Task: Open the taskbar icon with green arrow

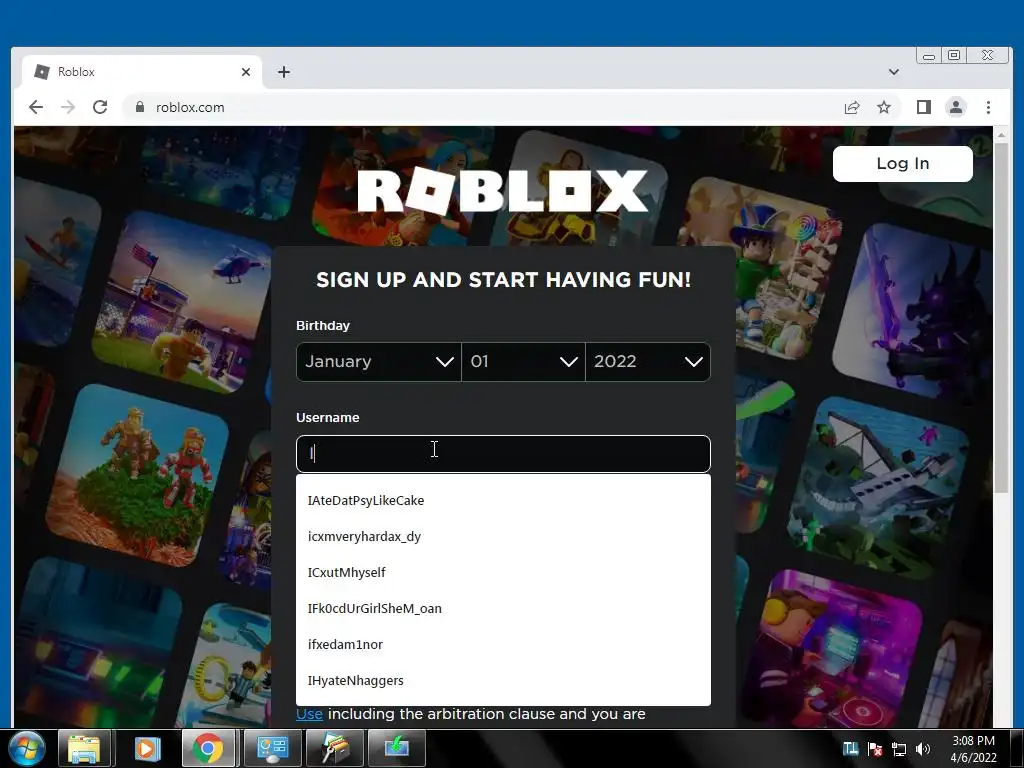Action: click(x=396, y=748)
